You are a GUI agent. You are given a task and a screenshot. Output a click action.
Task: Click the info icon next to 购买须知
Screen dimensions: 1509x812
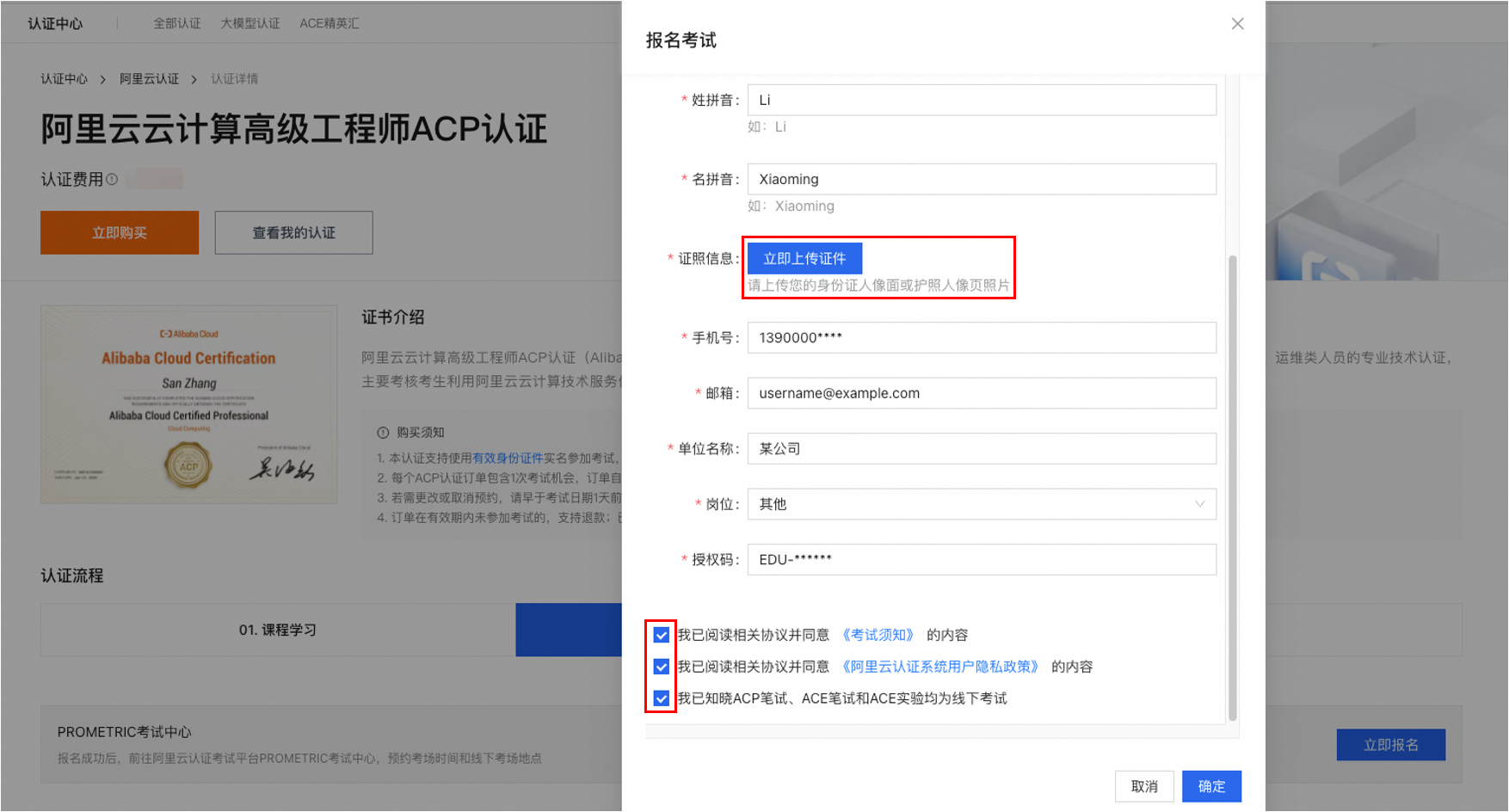pyautogui.click(x=383, y=433)
